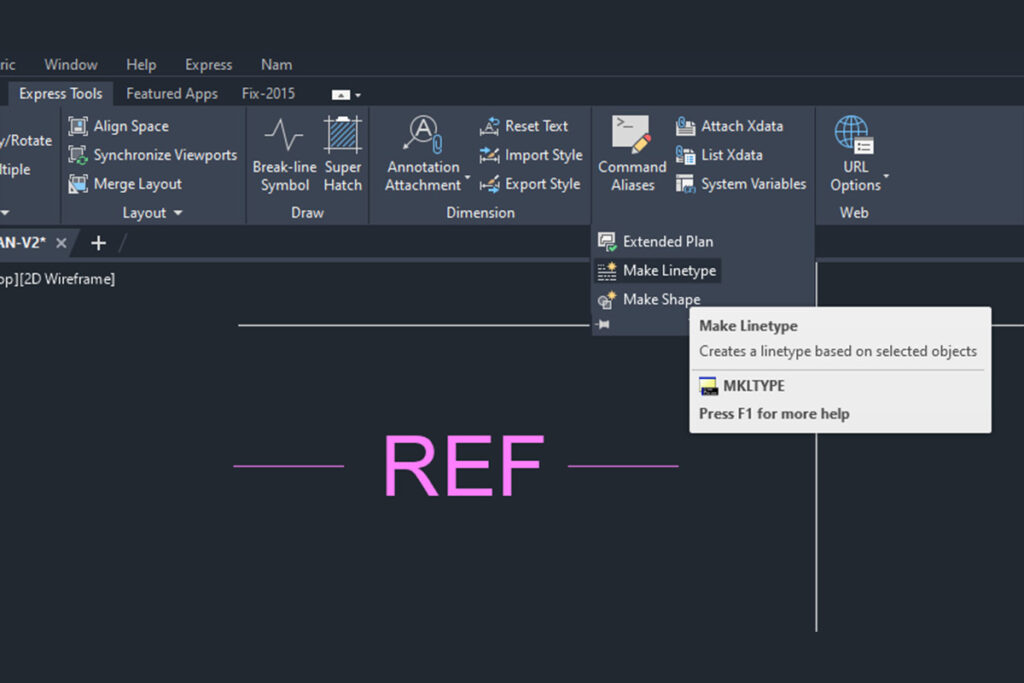This screenshot has height=683, width=1024.
Task: Pin the expanded Tools panel
Action: tap(602, 324)
